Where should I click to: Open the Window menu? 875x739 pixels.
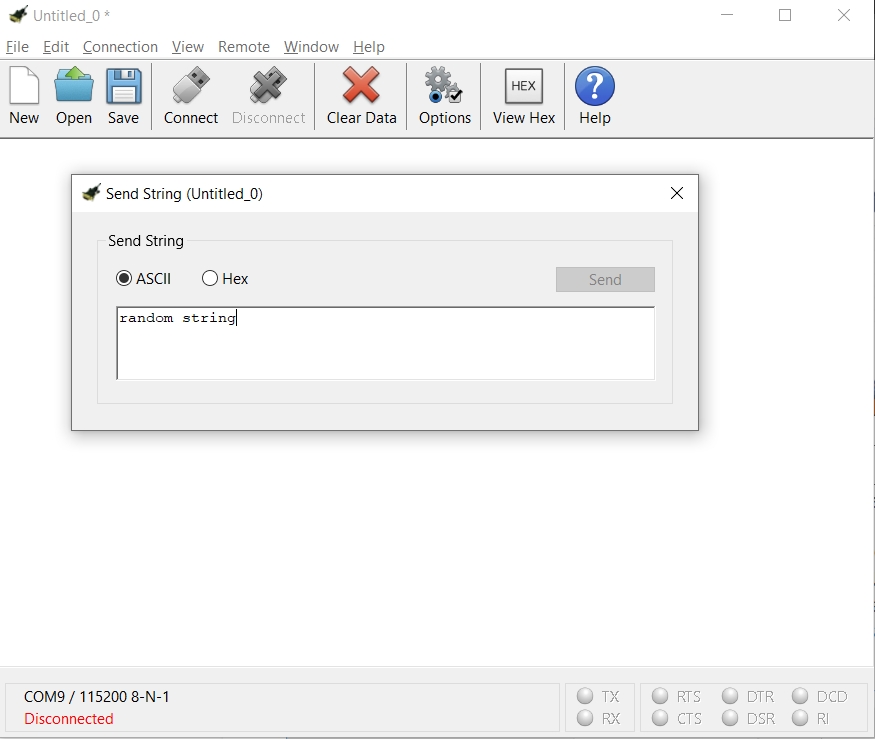[311, 47]
